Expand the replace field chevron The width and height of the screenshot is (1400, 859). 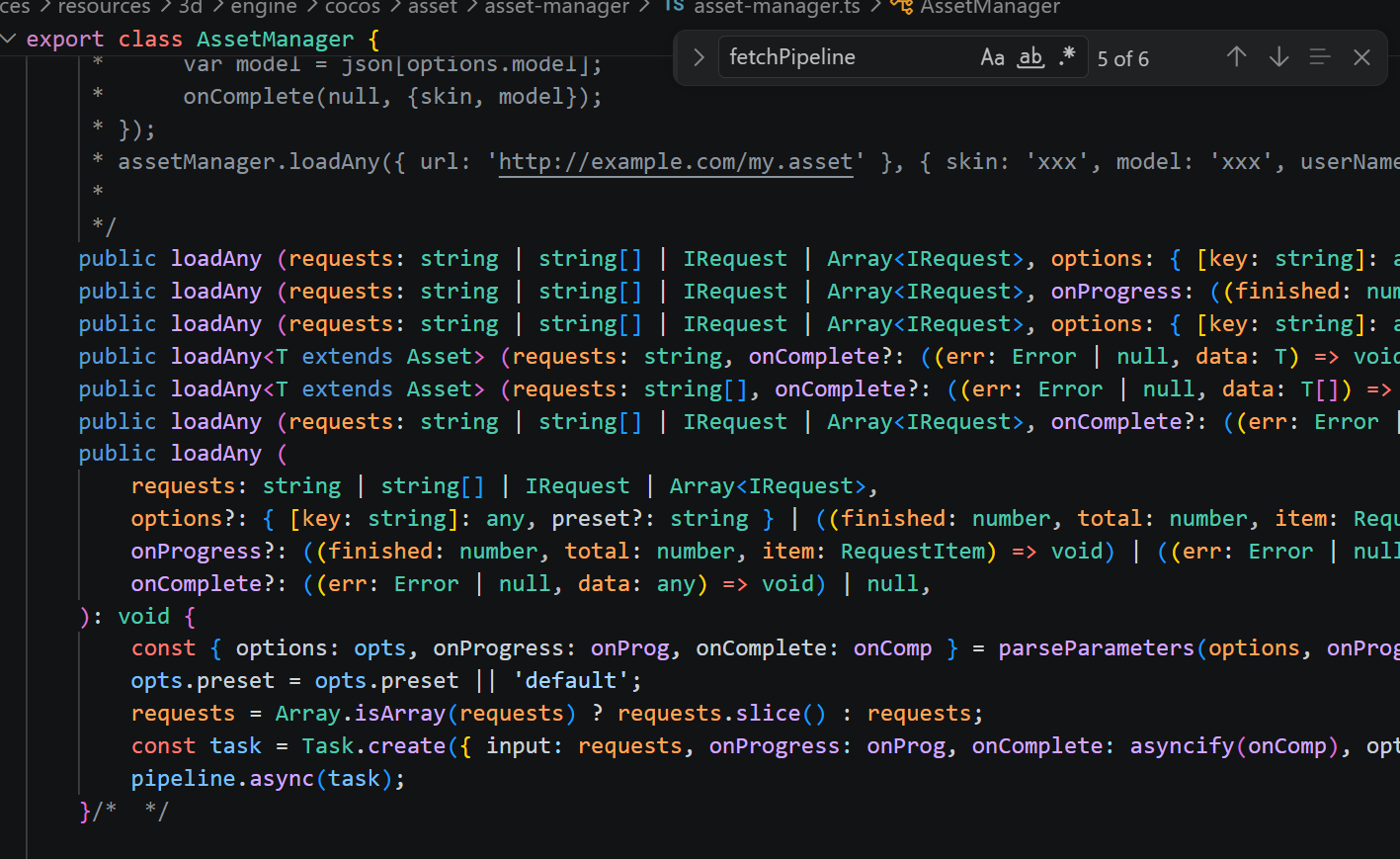[x=699, y=57]
